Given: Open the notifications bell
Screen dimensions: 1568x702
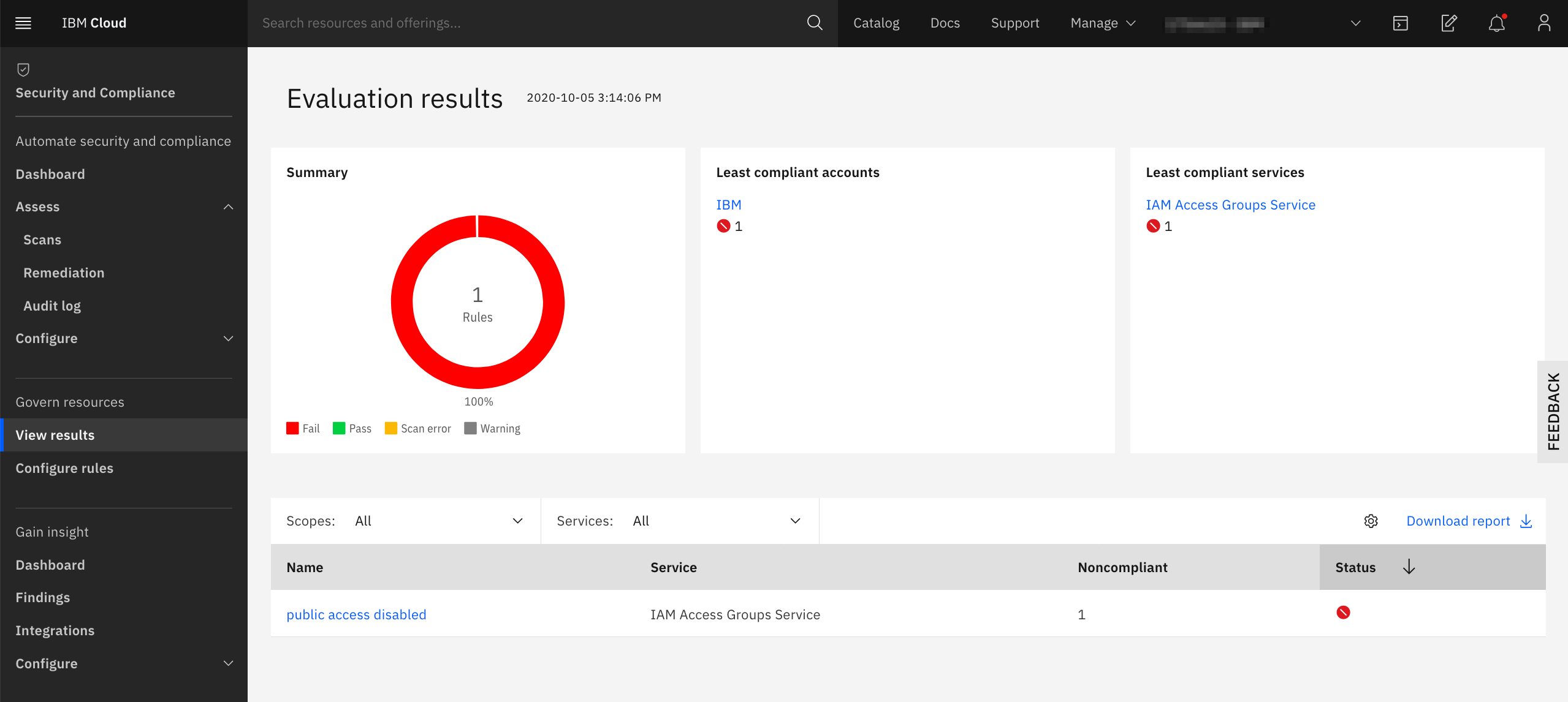Looking at the screenshot, I should [1496, 23].
